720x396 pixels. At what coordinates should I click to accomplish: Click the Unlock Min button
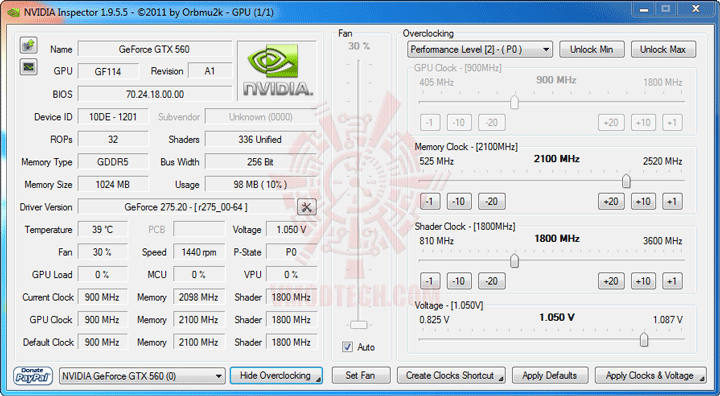point(591,49)
